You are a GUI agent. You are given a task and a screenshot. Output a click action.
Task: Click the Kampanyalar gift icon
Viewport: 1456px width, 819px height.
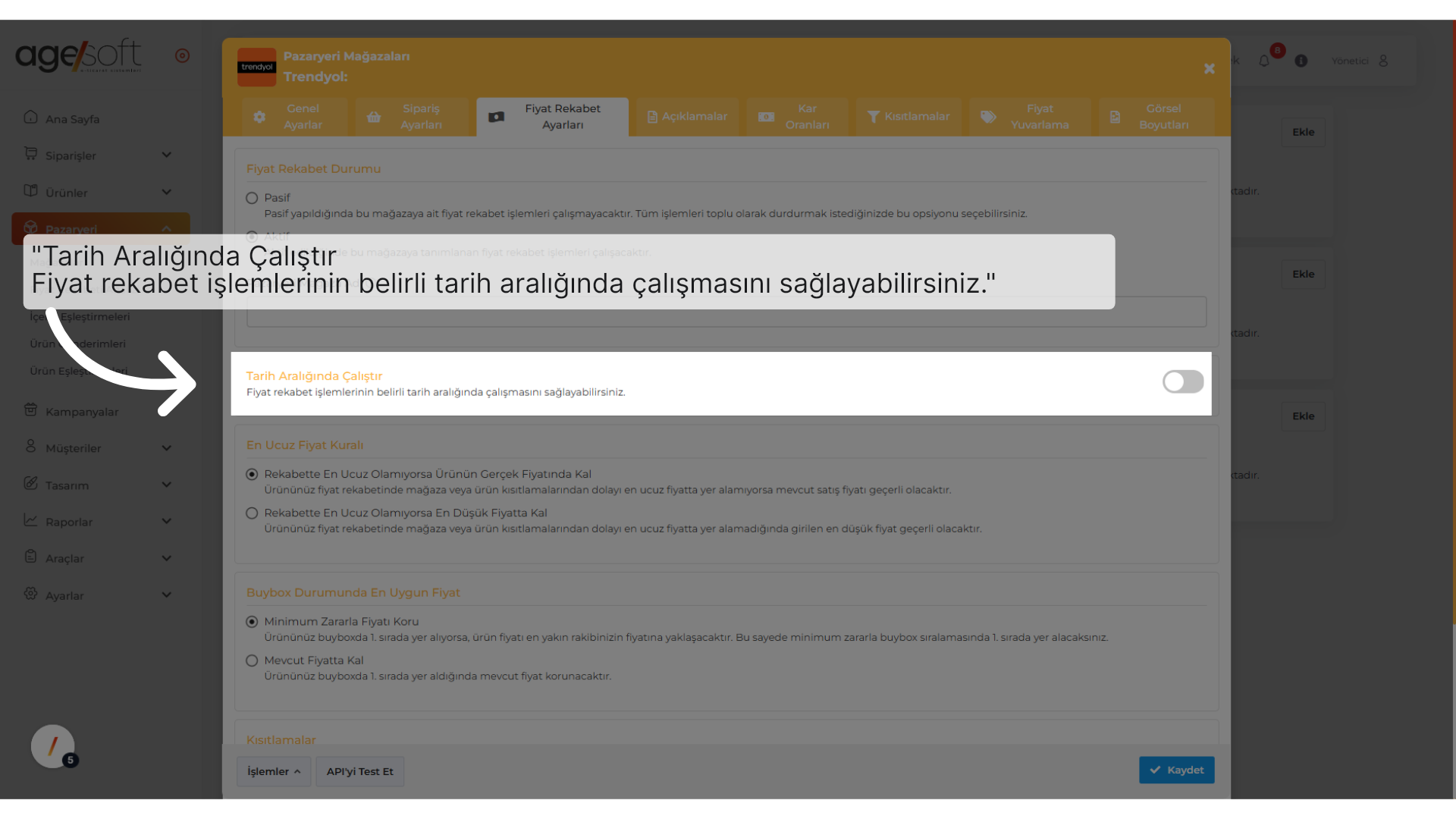pos(30,409)
